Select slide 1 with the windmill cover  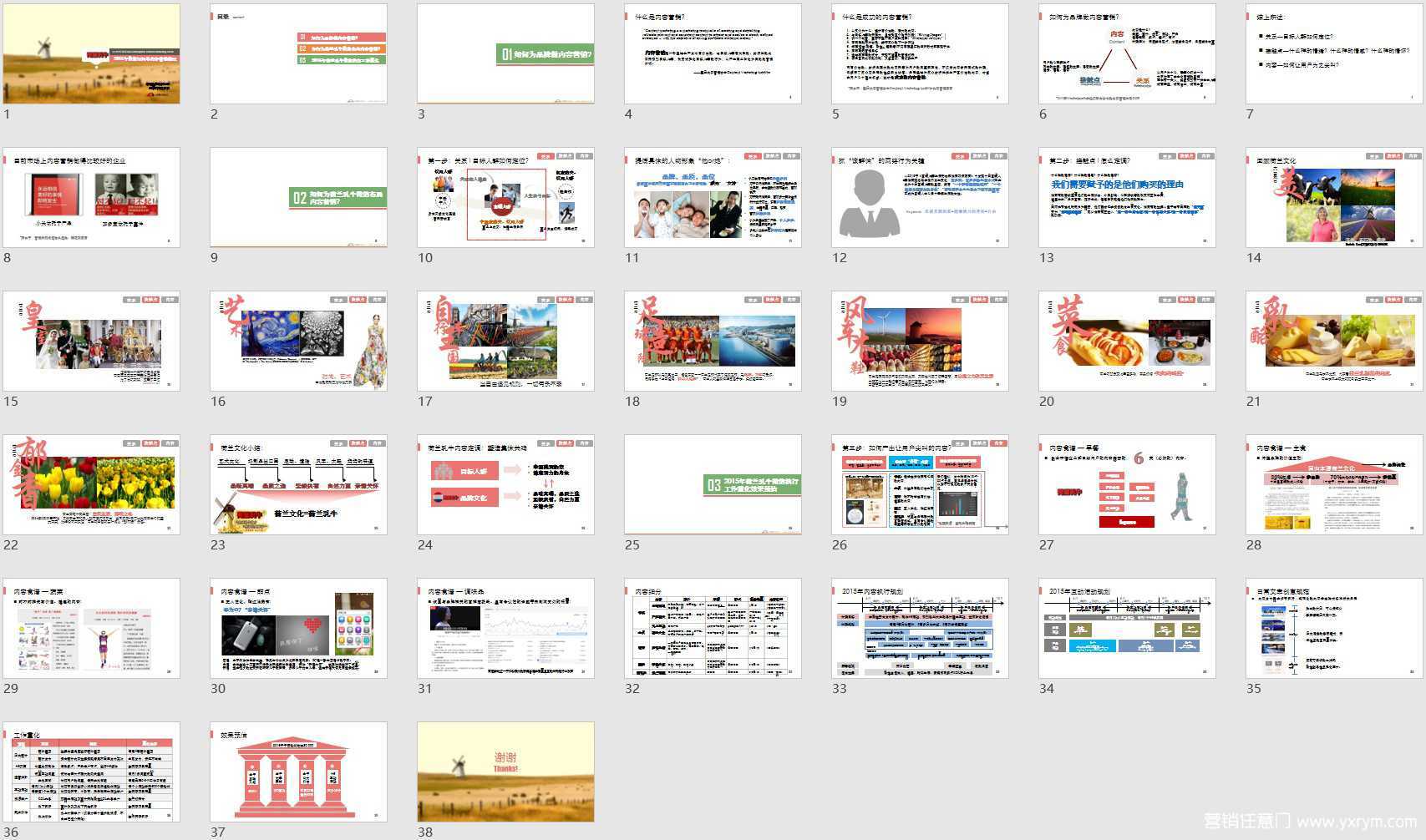pyautogui.click(x=91, y=54)
